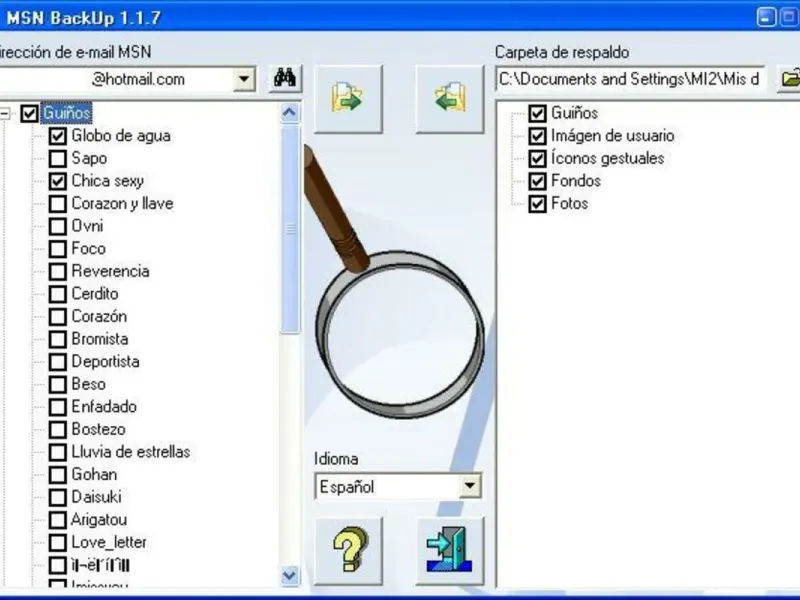Check the Bostezo checkbox
This screenshot has height=600, width=800.
coord(58,430)
